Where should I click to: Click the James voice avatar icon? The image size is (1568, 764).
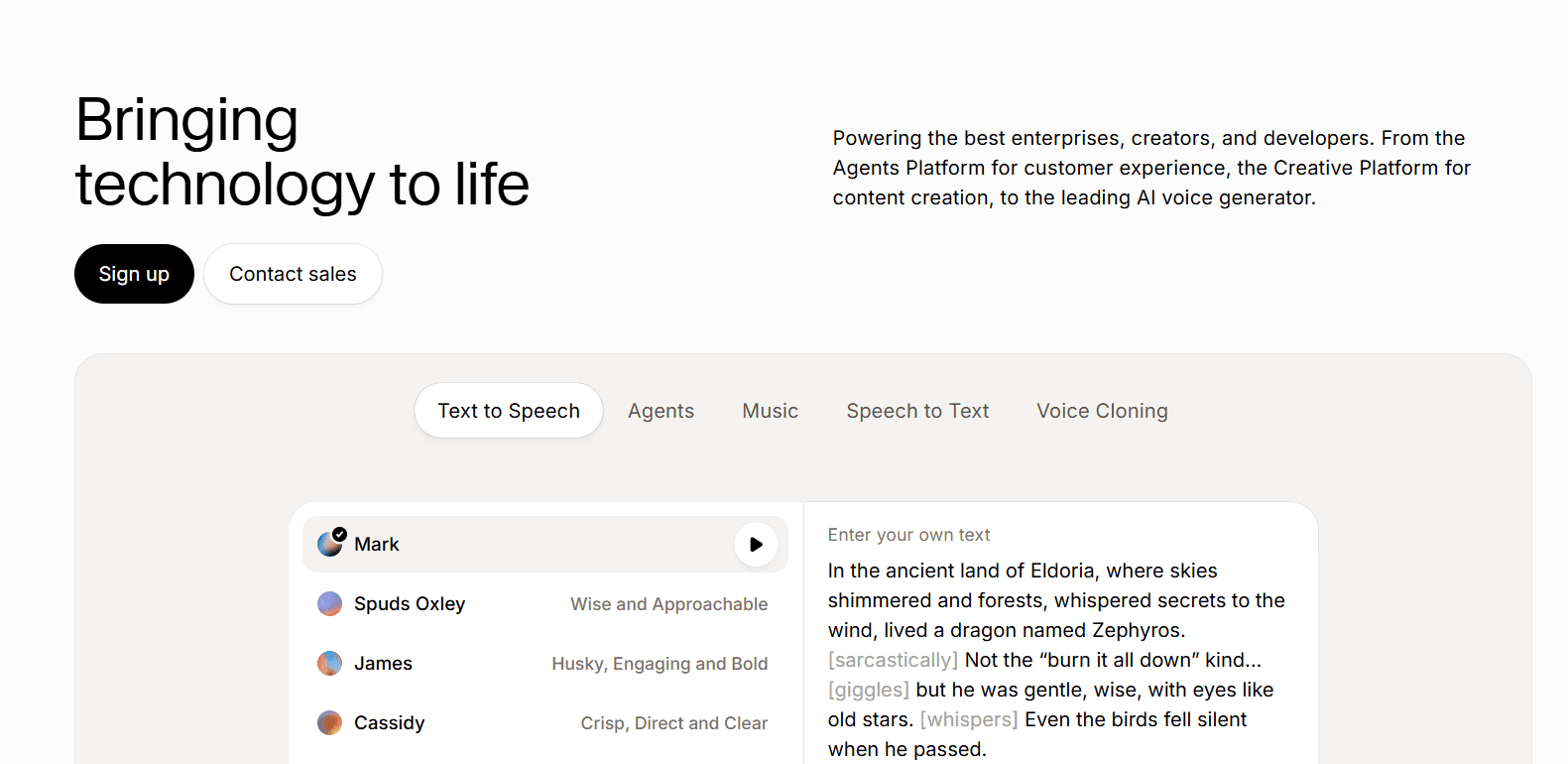tap(329, 664)
